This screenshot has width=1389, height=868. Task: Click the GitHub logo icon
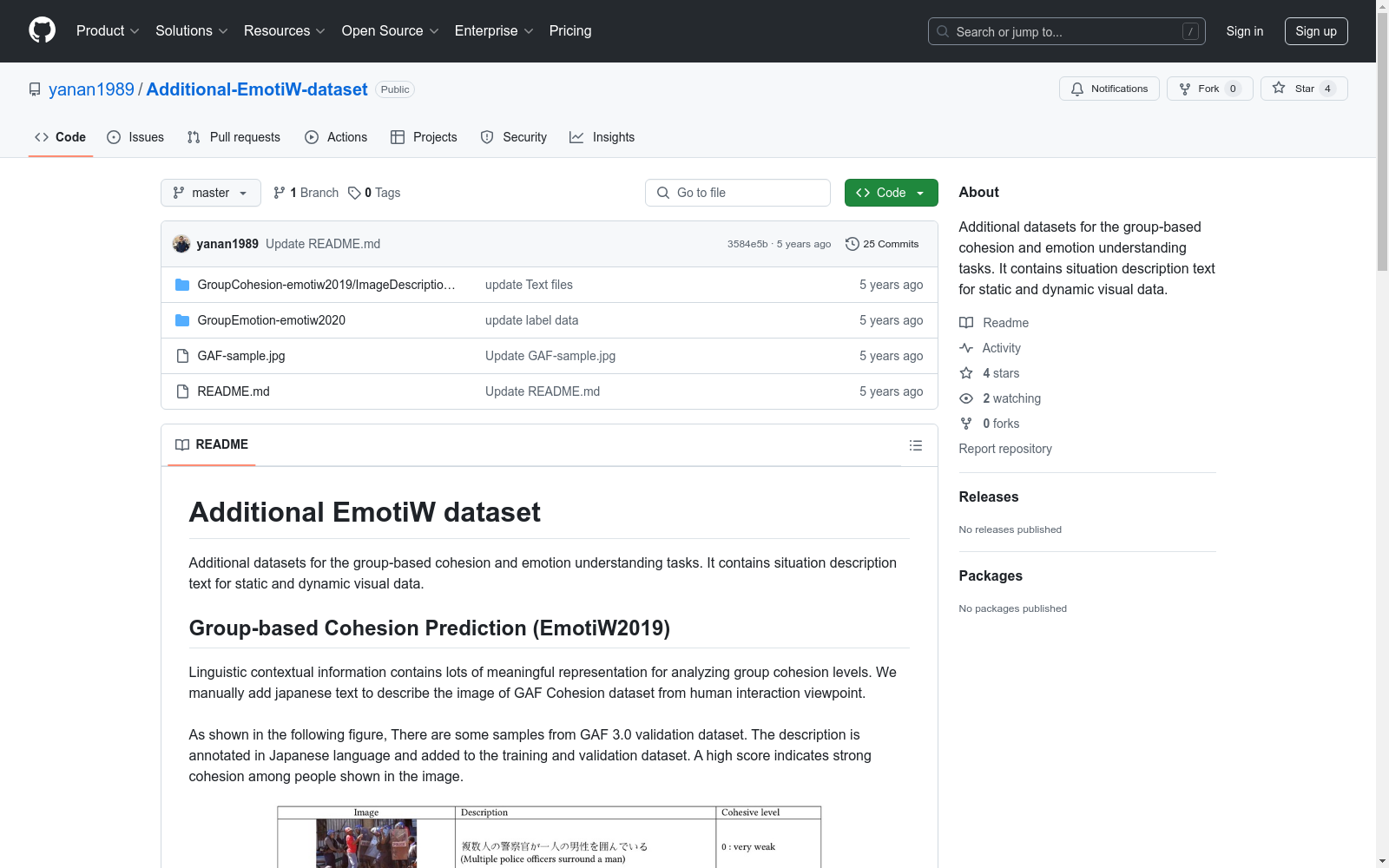click(42, 30)
